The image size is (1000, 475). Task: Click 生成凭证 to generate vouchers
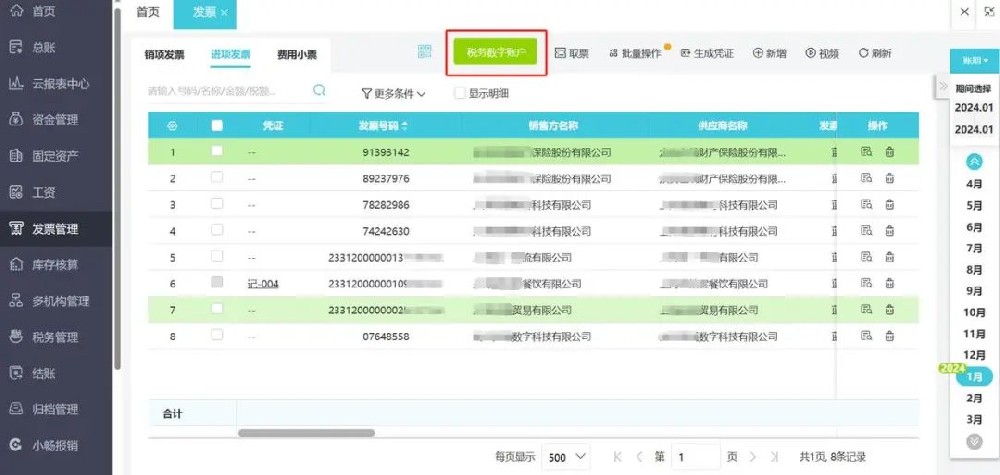point(707,54)
